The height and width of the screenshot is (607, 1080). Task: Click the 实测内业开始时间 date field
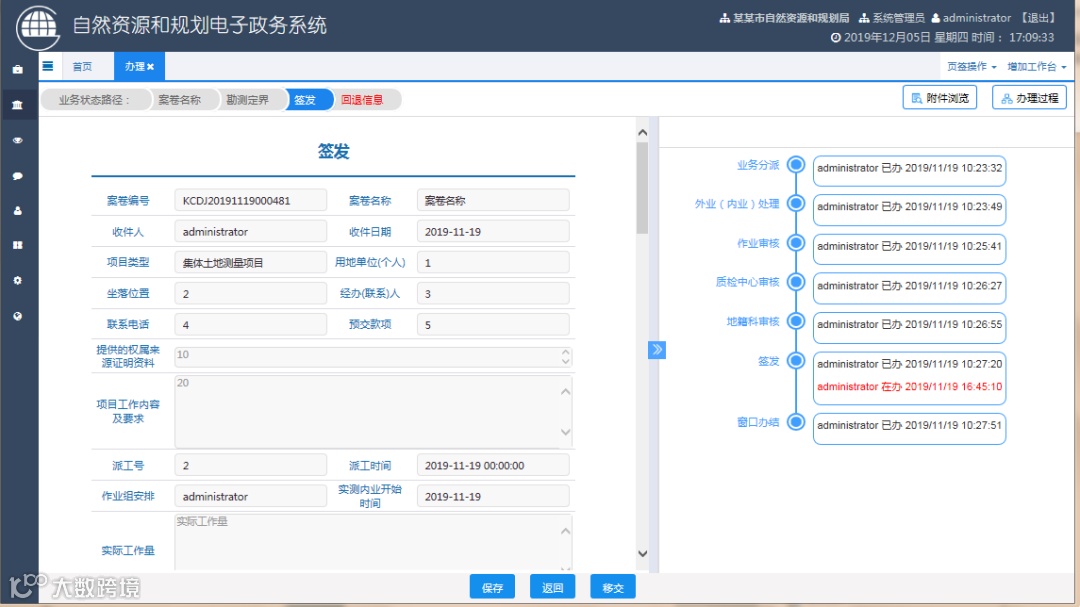493,496
